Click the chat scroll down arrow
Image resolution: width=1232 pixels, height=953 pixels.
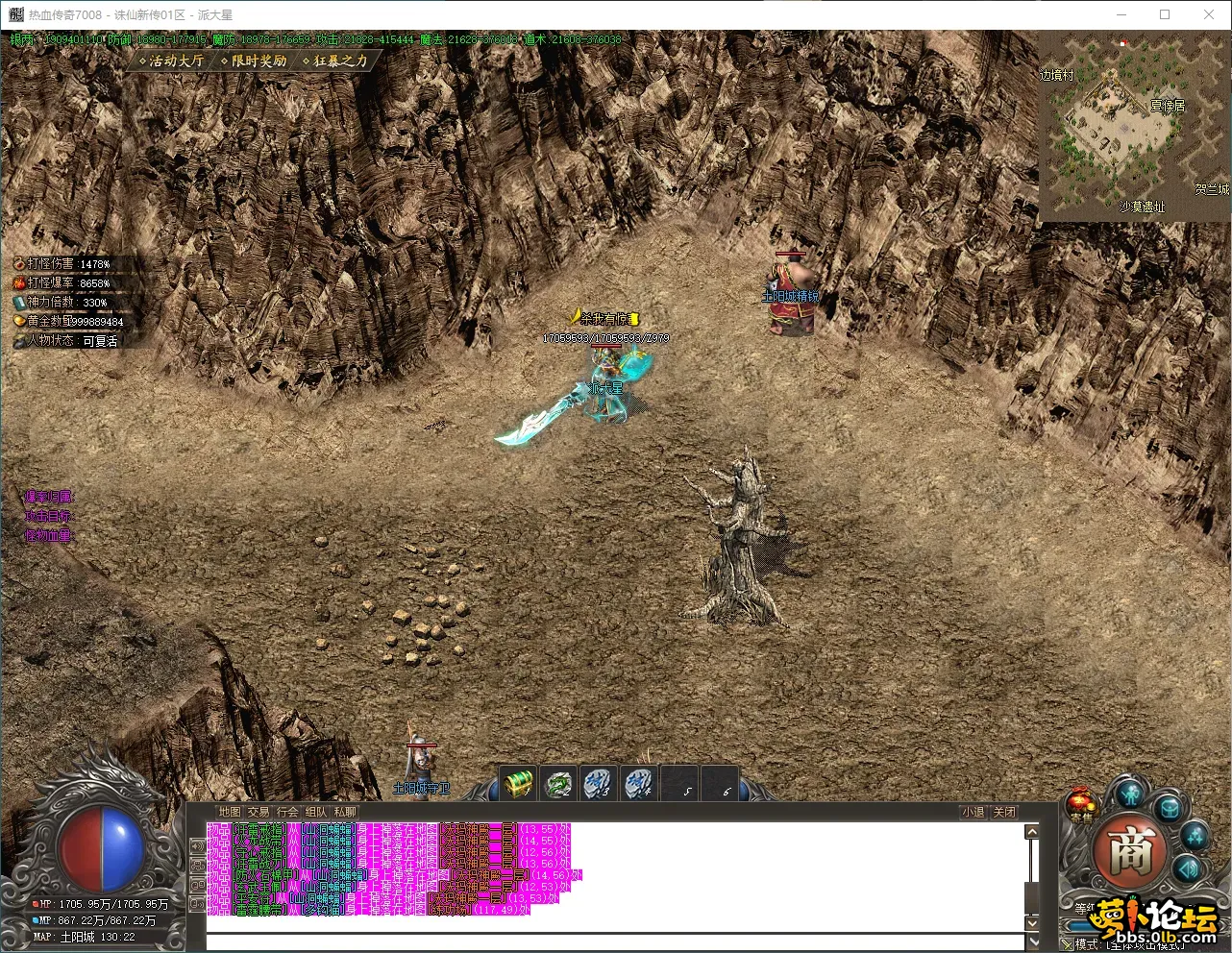(x=1032, y=923)
